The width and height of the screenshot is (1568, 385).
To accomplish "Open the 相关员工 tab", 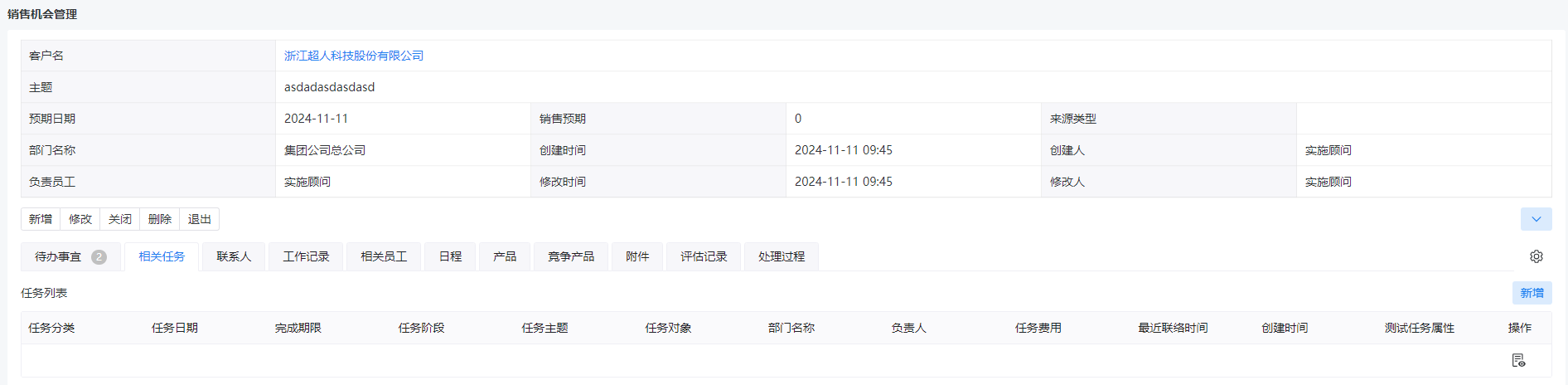I will click(384, 256).
